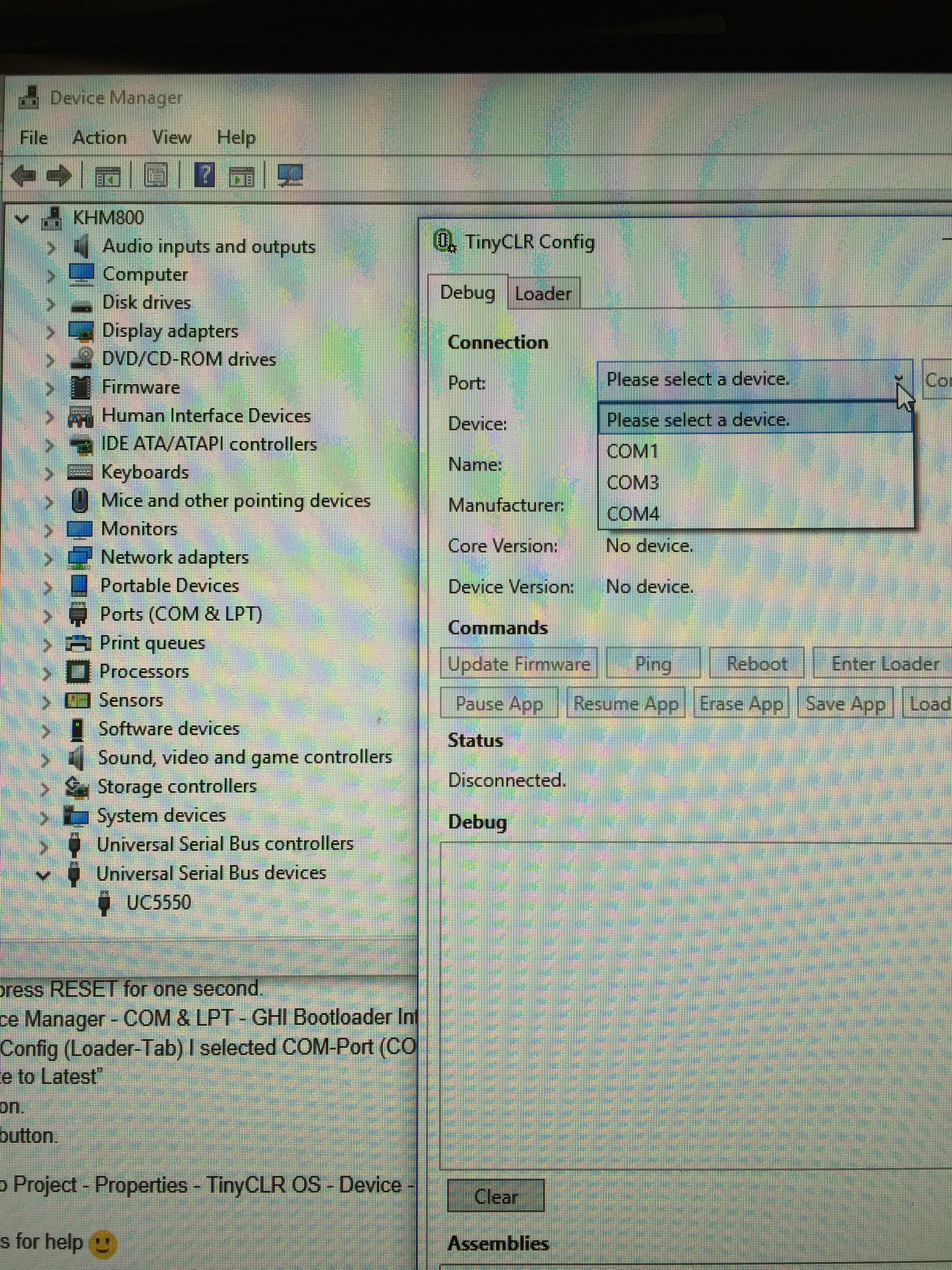
Task: Click the 'Disconnected.' status text
Action: pyautogui.click(x=507, y=780)
